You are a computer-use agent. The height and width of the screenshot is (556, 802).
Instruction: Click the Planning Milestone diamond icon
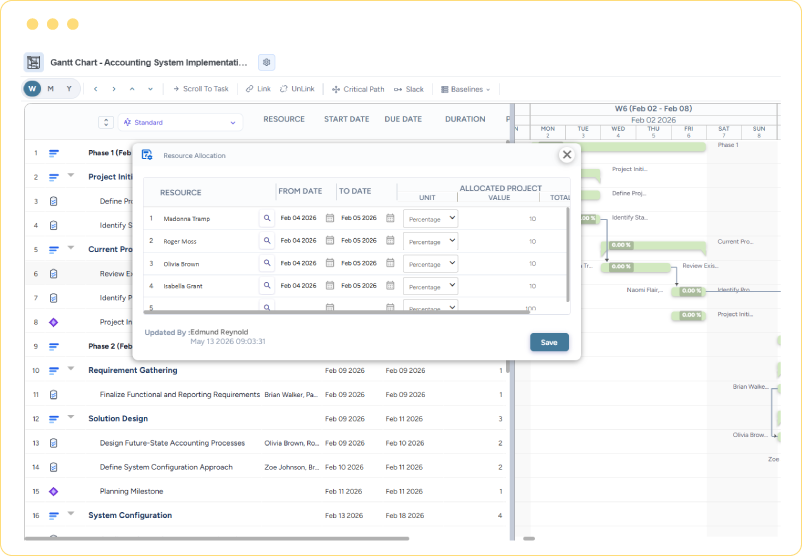pyautogui.click(x=53, y=492)
